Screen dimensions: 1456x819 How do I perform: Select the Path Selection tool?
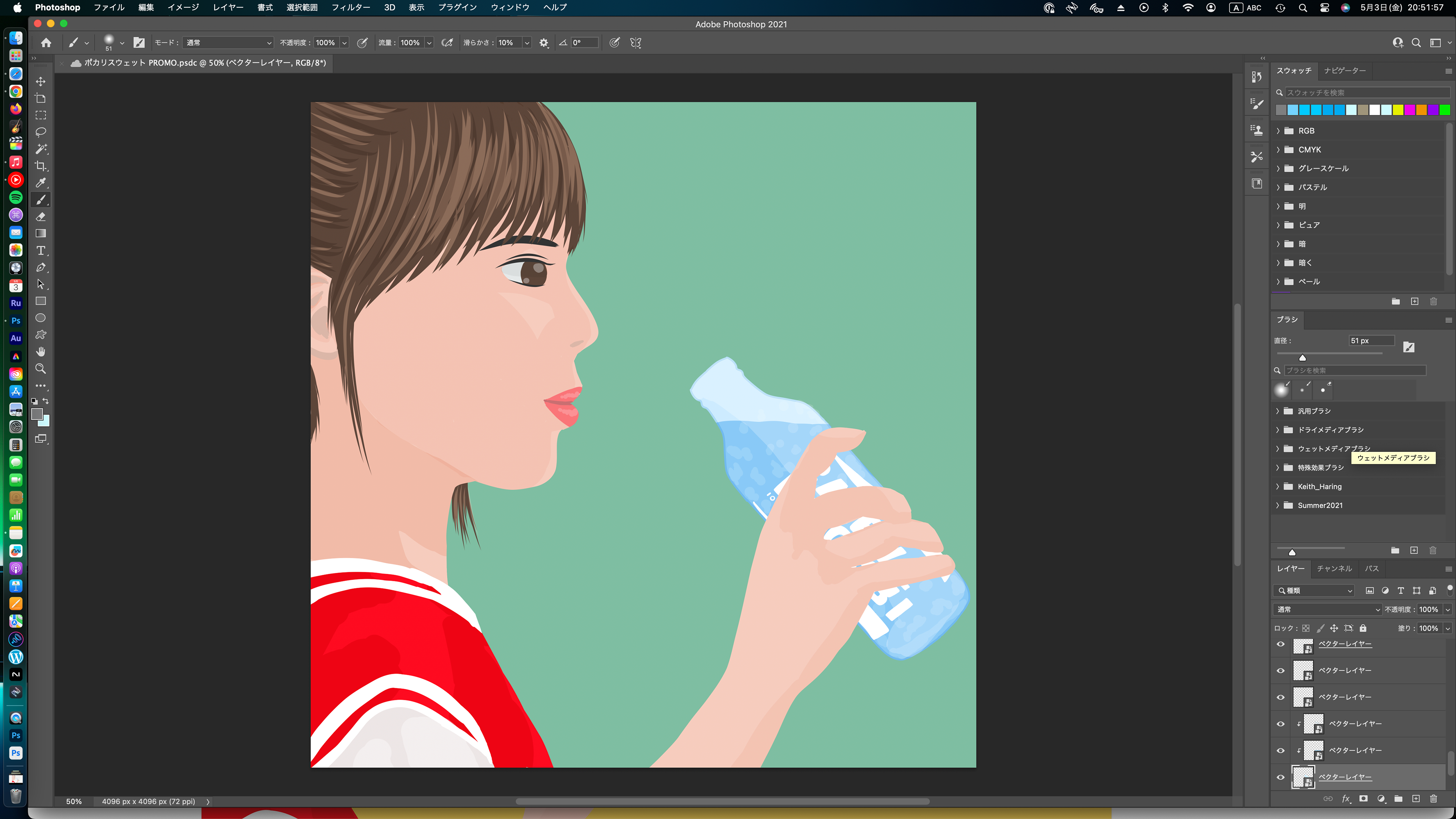click(41, 284)
